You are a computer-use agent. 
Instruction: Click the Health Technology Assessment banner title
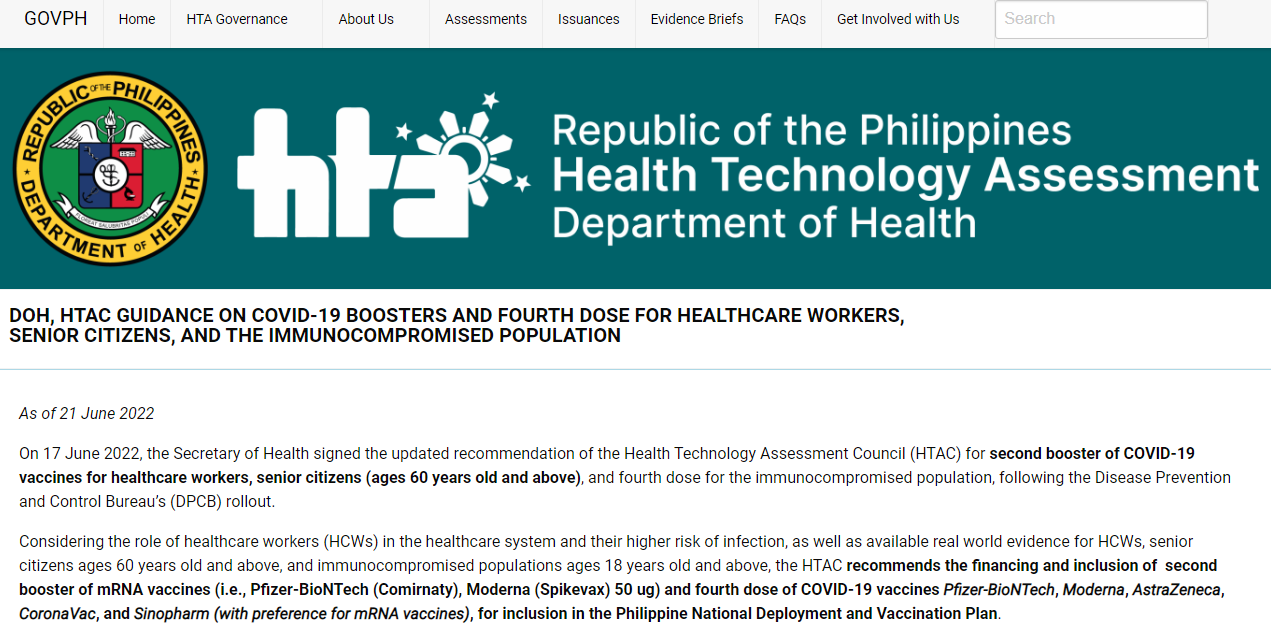(x=905, y=176)
